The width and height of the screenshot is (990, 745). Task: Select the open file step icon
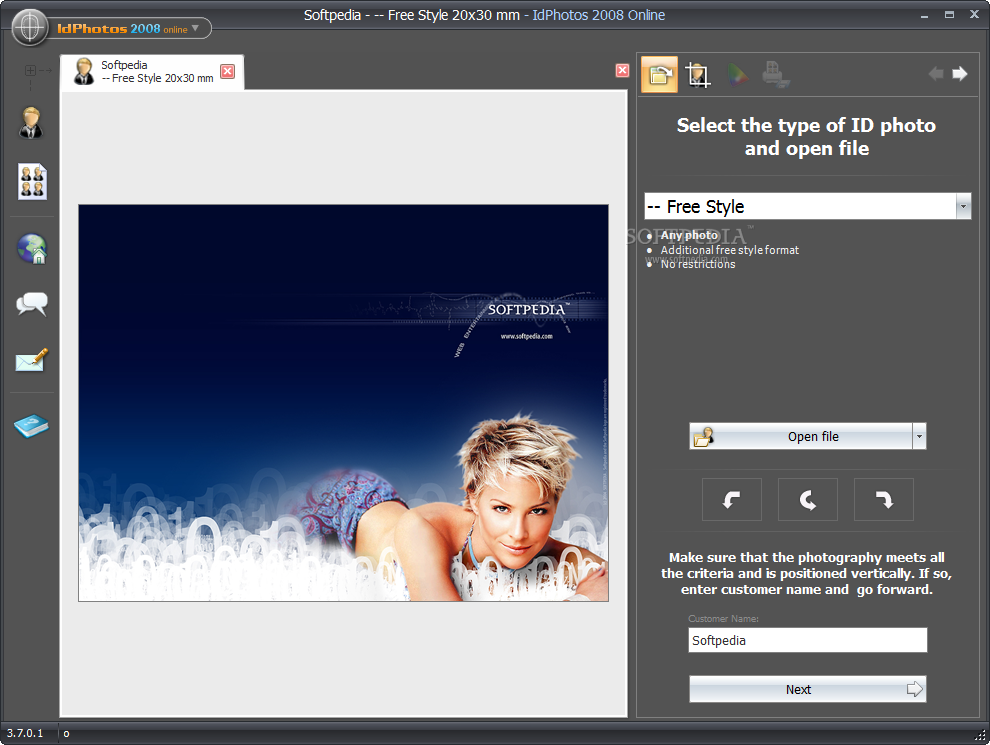(659, 74)
